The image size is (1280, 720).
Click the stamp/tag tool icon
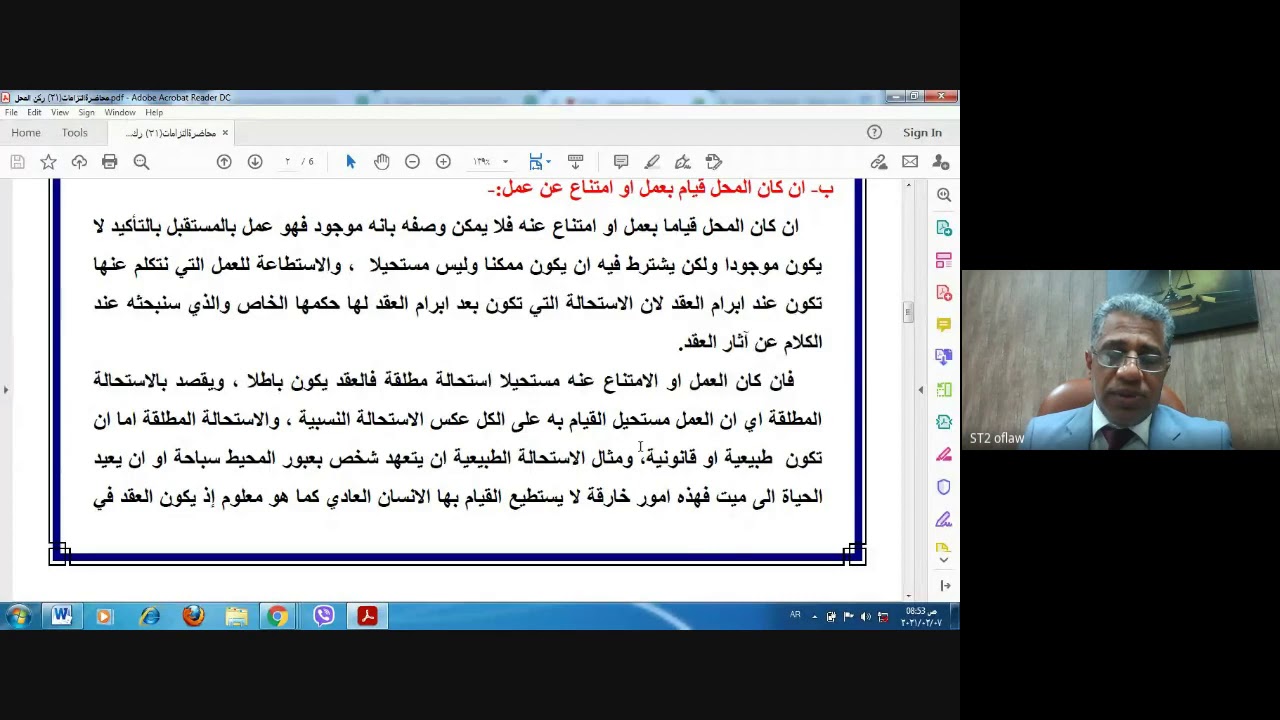point(714,162)
